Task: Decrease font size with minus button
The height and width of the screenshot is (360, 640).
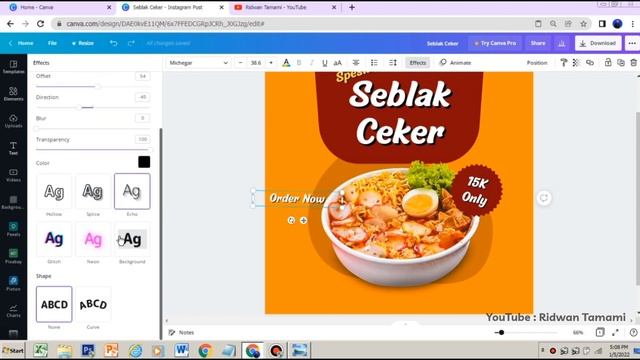Action: pyautogui.click(x=240, y=62)
